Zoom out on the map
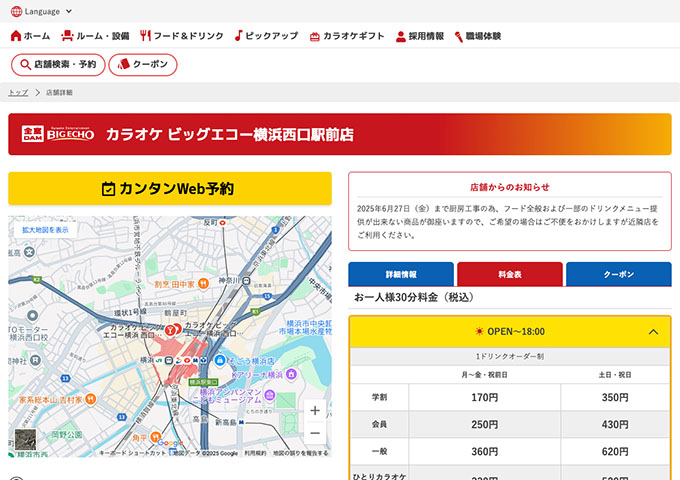 315,433
